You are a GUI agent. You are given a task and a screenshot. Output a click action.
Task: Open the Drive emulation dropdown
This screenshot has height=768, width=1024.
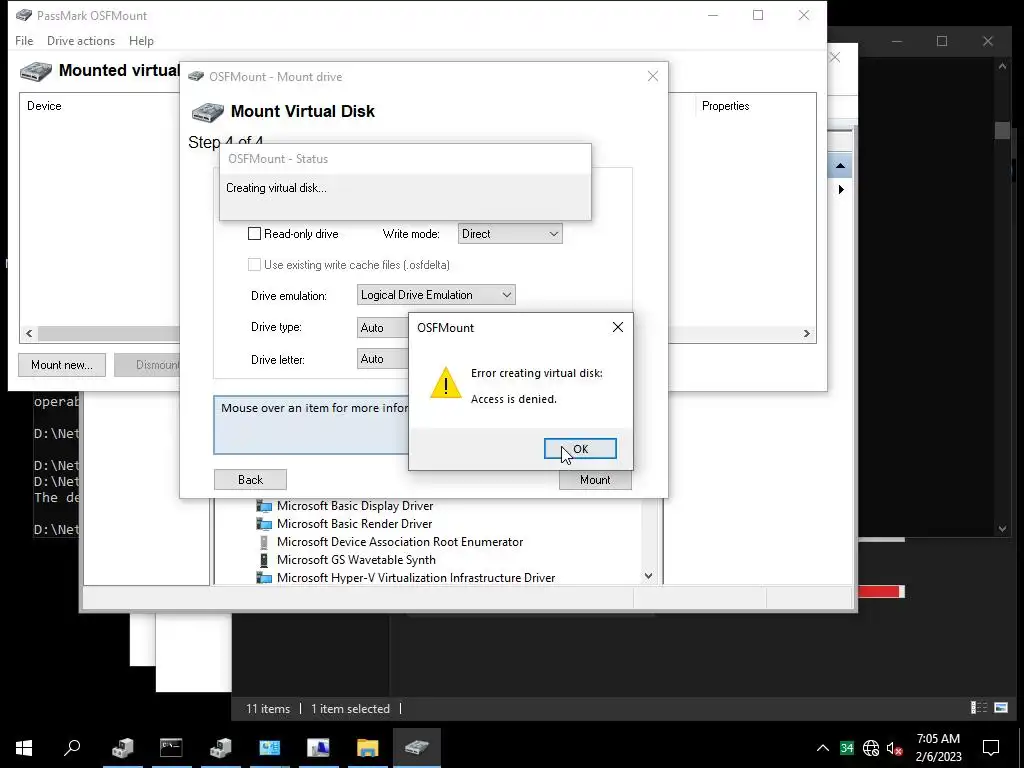click(436, 295)
